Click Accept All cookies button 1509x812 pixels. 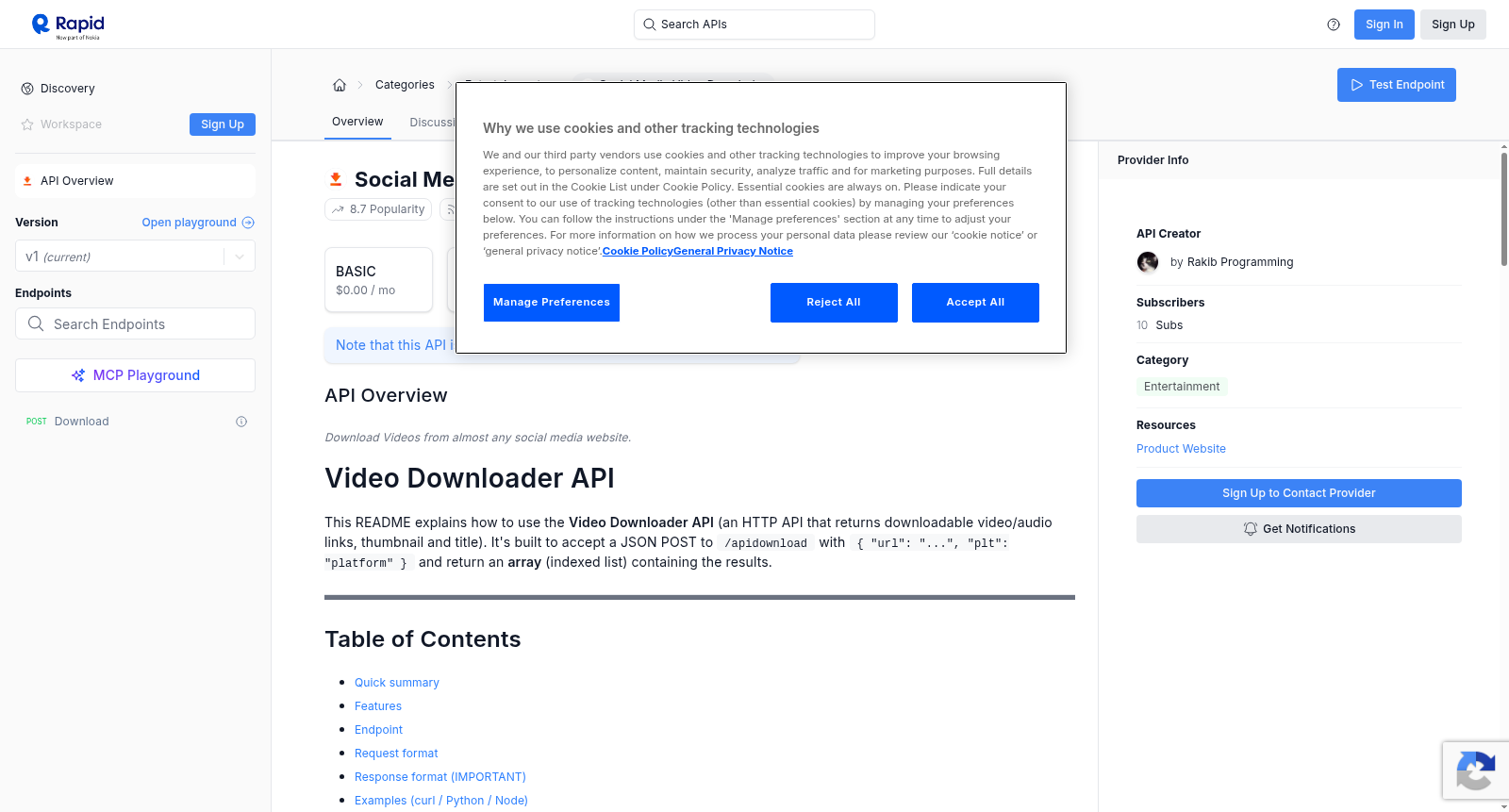(975, 303)
